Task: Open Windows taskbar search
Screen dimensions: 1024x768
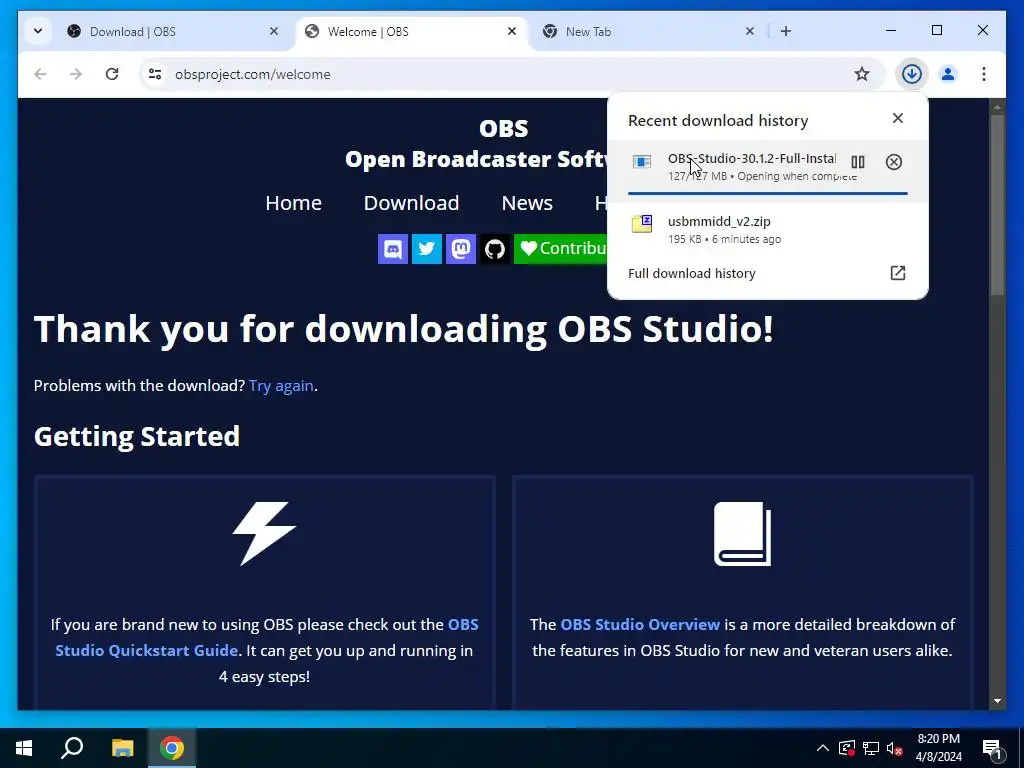Action: point(72,748)
